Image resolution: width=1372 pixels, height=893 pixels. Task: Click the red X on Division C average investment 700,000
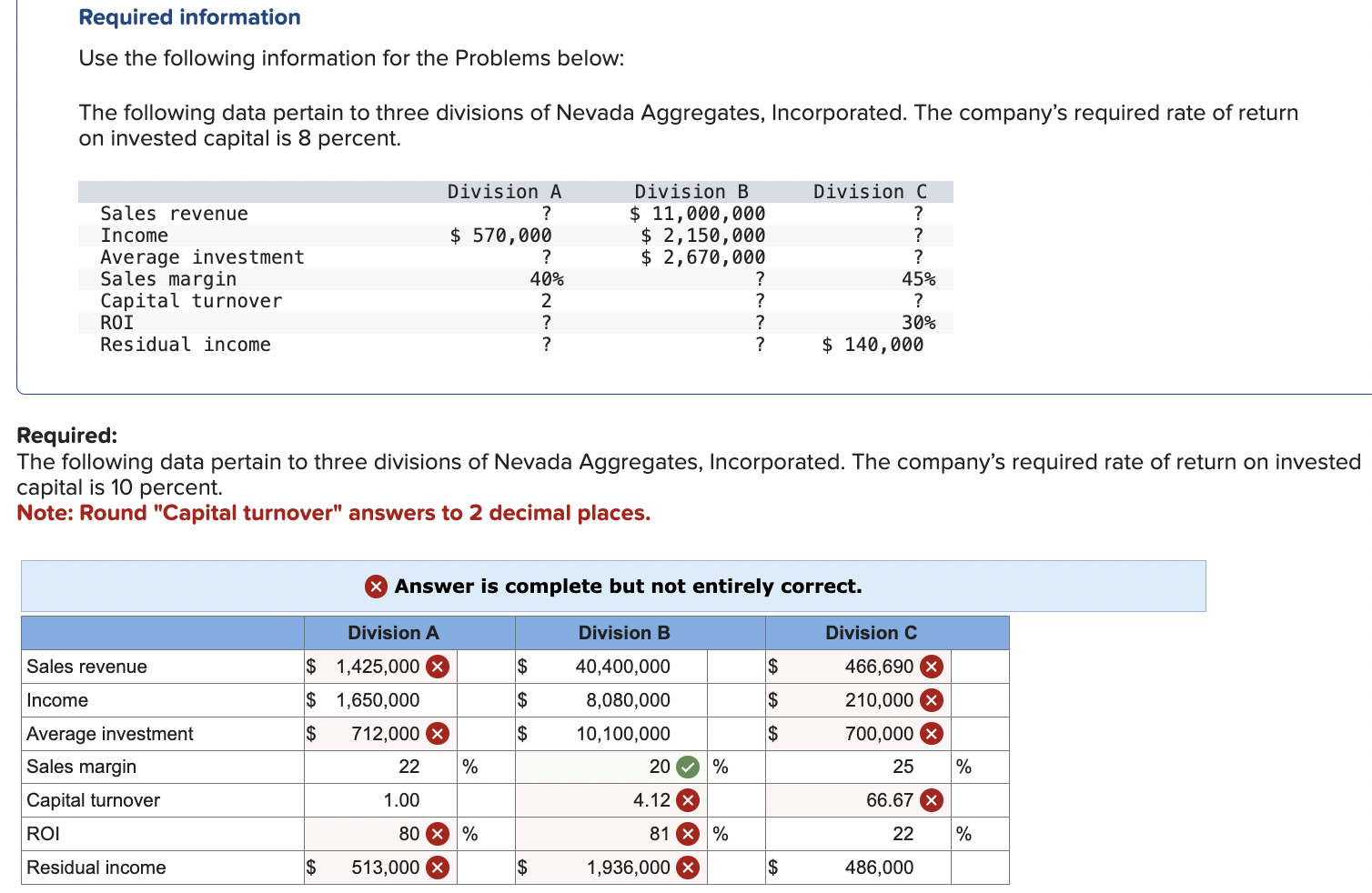[x=930, y=734]
